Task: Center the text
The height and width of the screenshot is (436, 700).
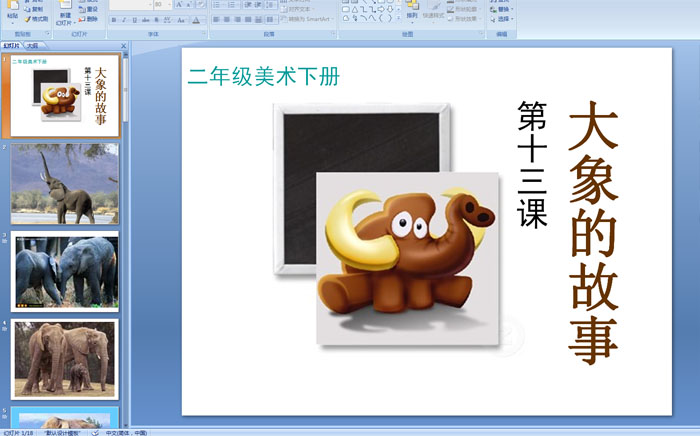Action: click(227, 20)
